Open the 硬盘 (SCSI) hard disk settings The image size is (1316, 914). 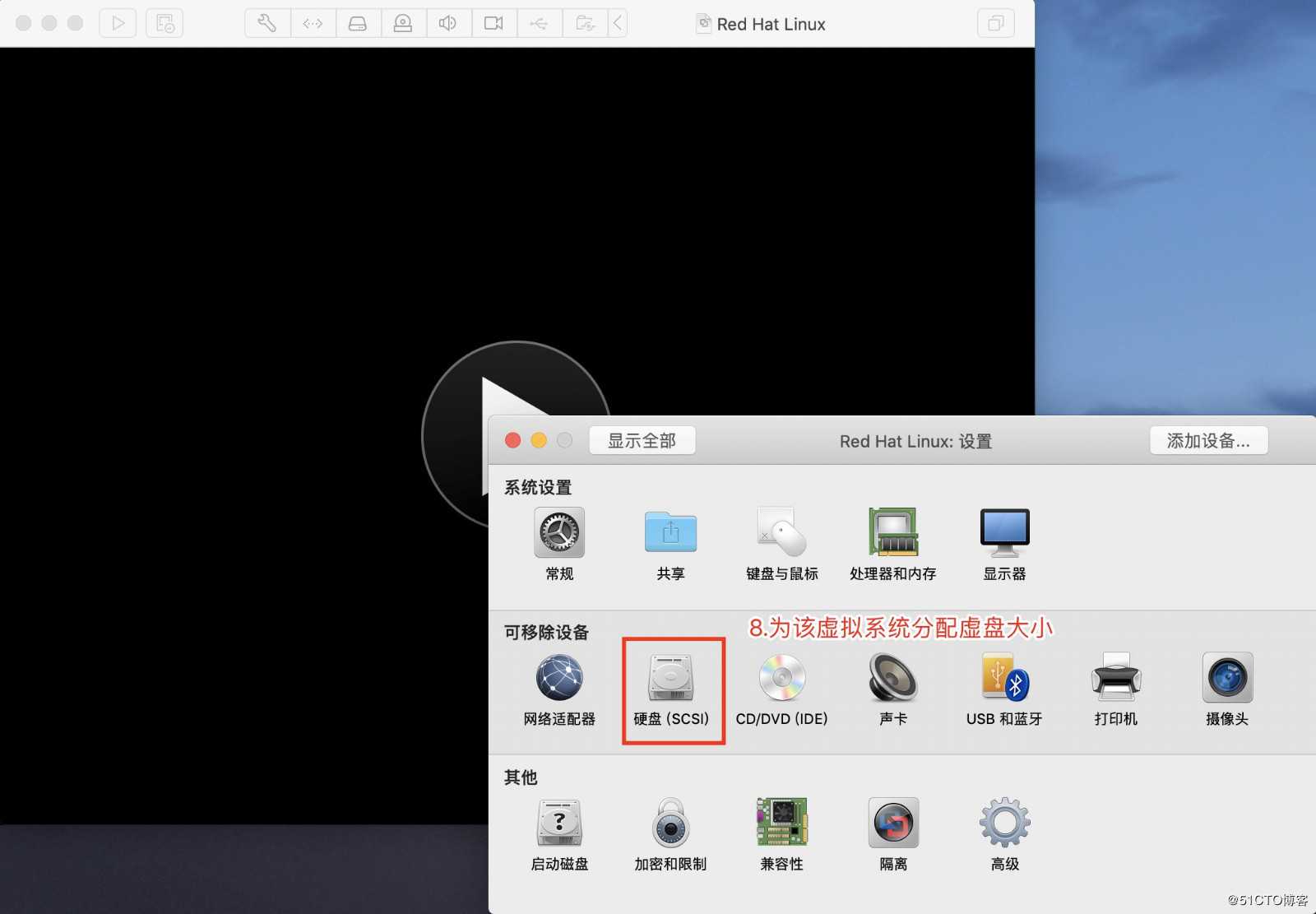(x=671, y=689)
